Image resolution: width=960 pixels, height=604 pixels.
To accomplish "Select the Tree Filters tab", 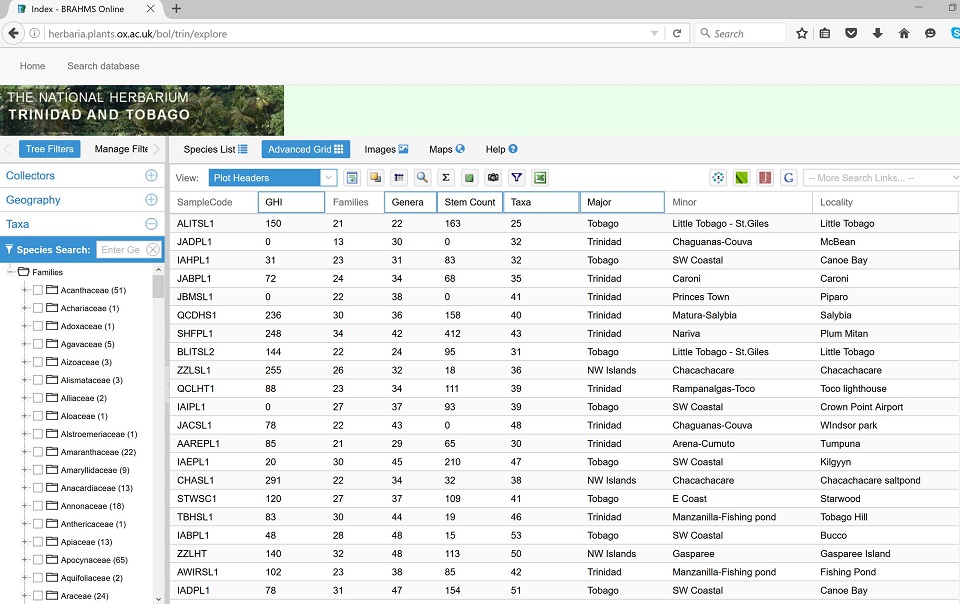I will click(x=50, y=149).
